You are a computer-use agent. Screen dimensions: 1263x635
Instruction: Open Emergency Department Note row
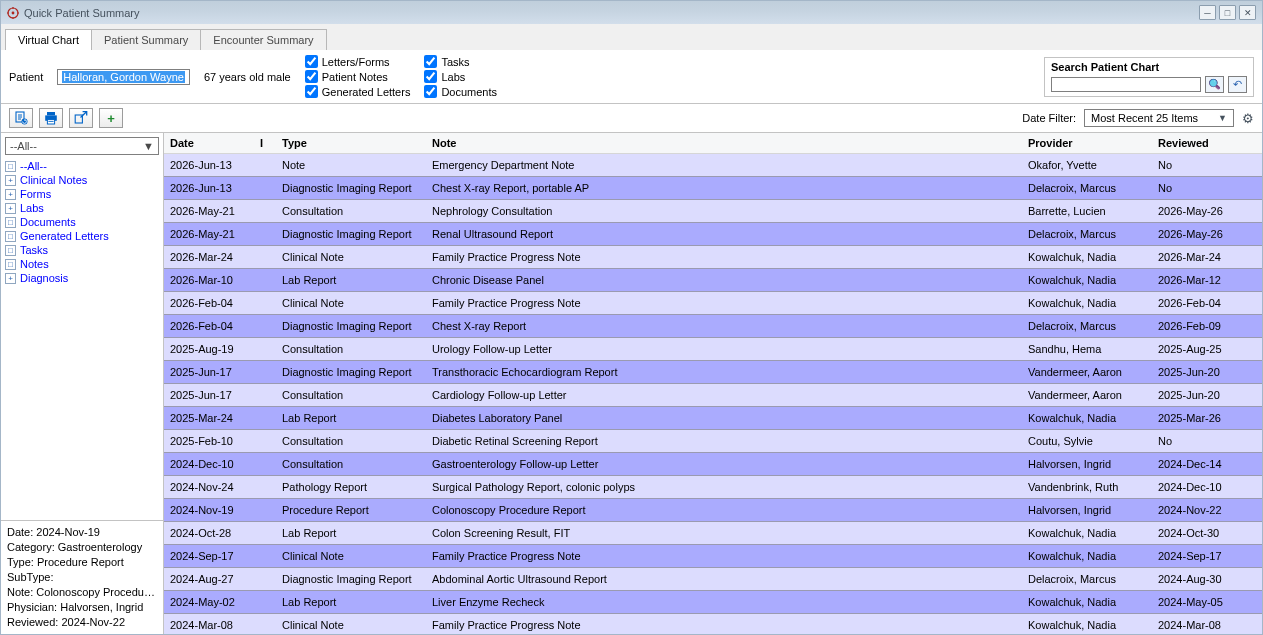click(713, 165)
